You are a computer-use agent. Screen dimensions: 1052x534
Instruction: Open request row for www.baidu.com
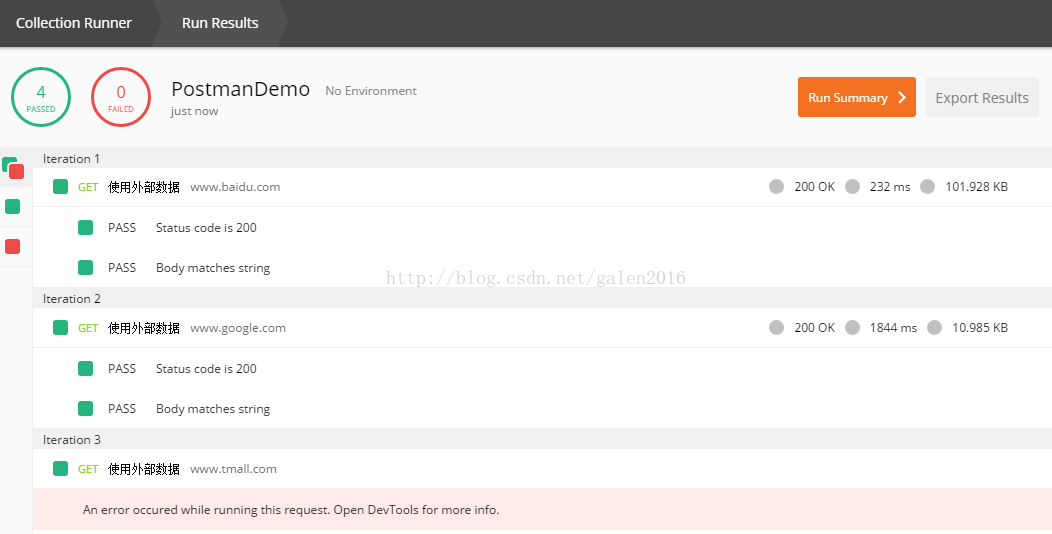(542, 187)
